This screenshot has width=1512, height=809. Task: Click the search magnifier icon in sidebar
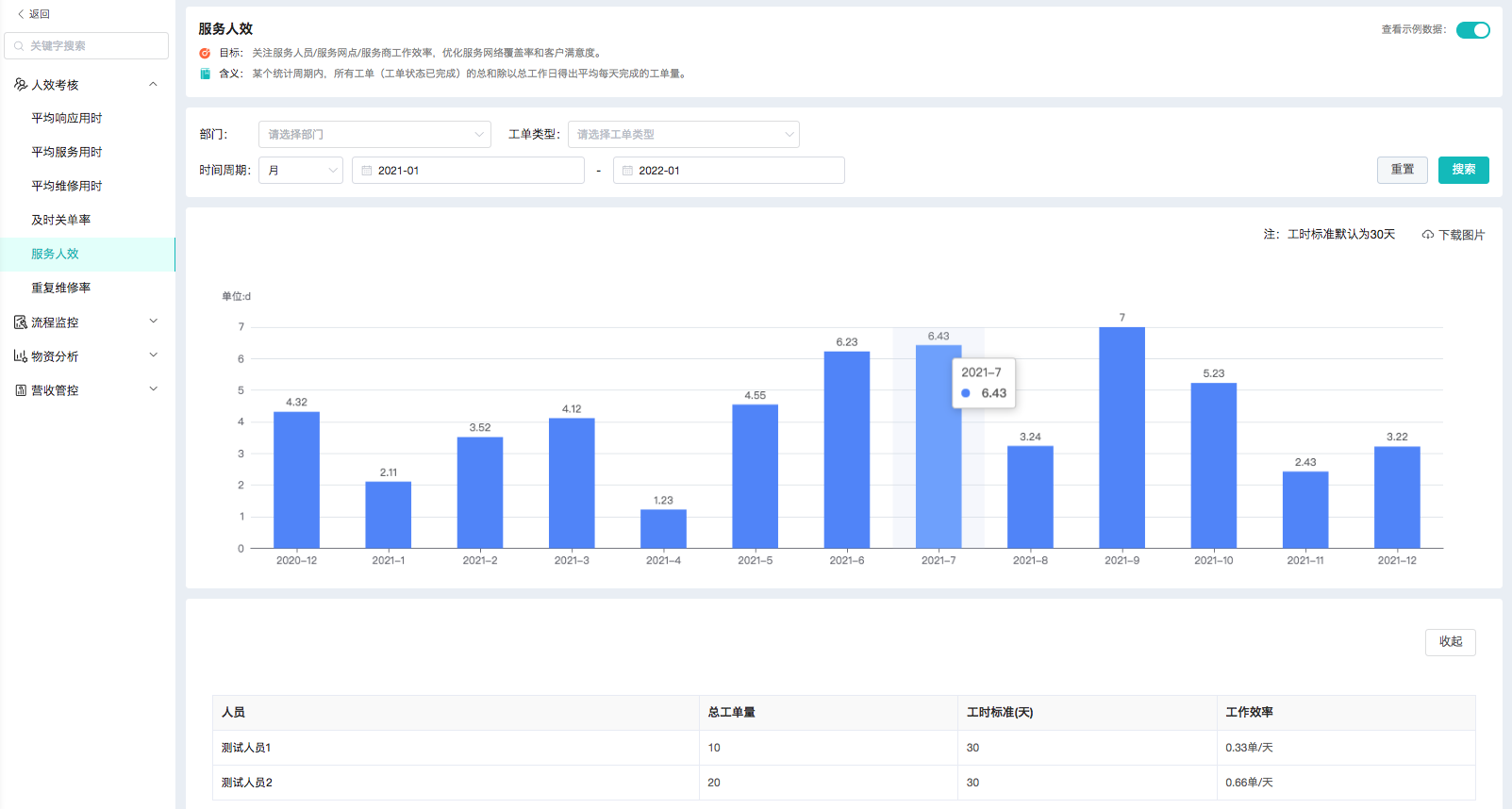(x=19, y=46)
